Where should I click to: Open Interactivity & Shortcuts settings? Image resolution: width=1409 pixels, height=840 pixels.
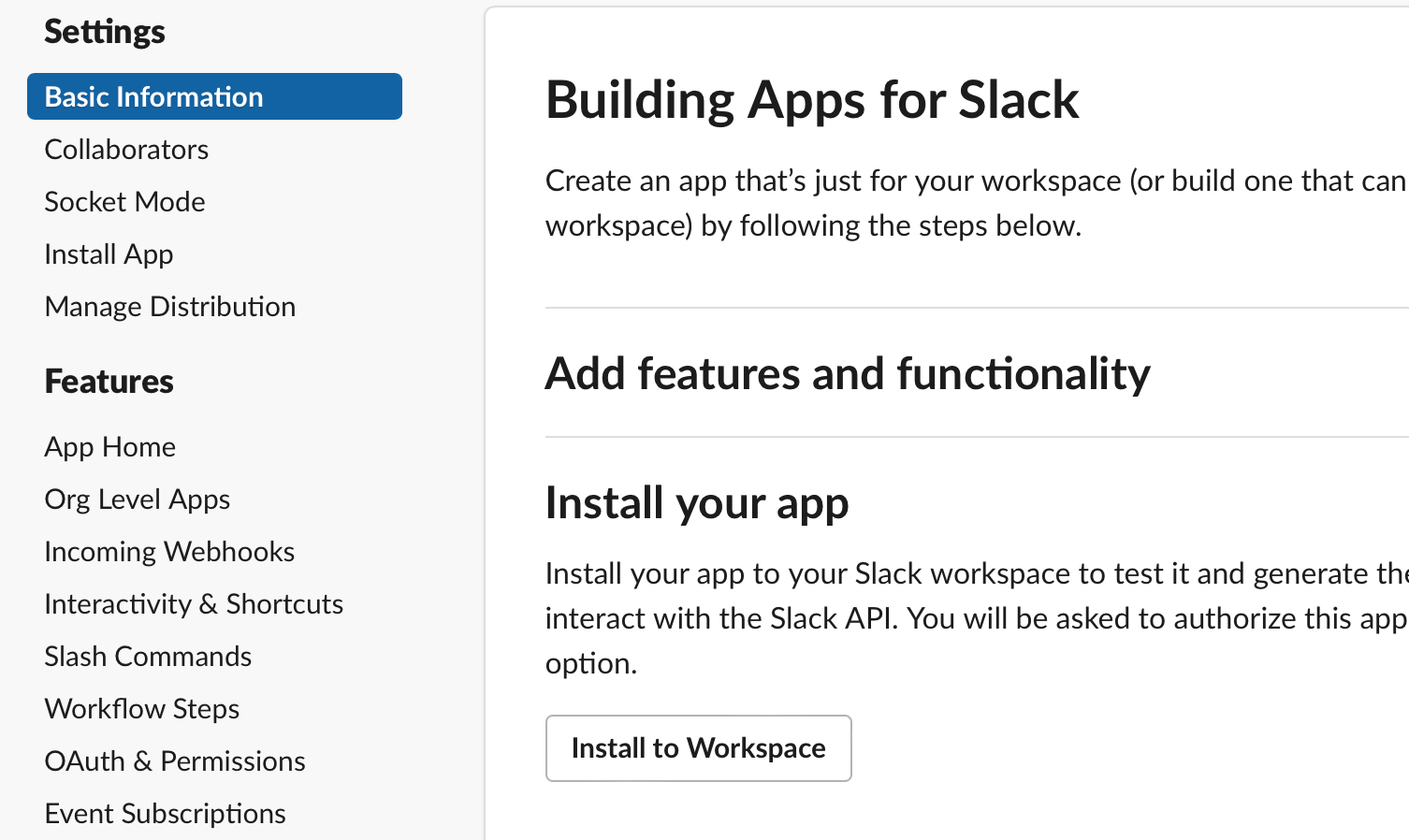coord(194,603)
